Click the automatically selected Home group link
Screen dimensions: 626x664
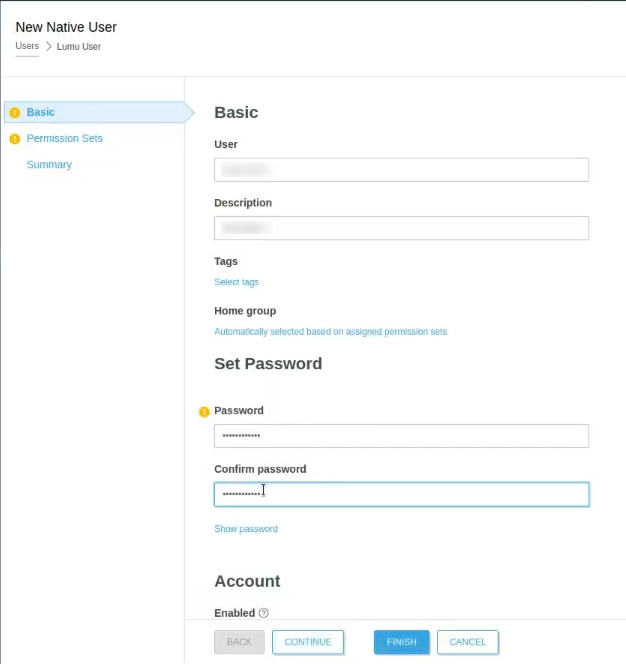(x=330, y=332)
